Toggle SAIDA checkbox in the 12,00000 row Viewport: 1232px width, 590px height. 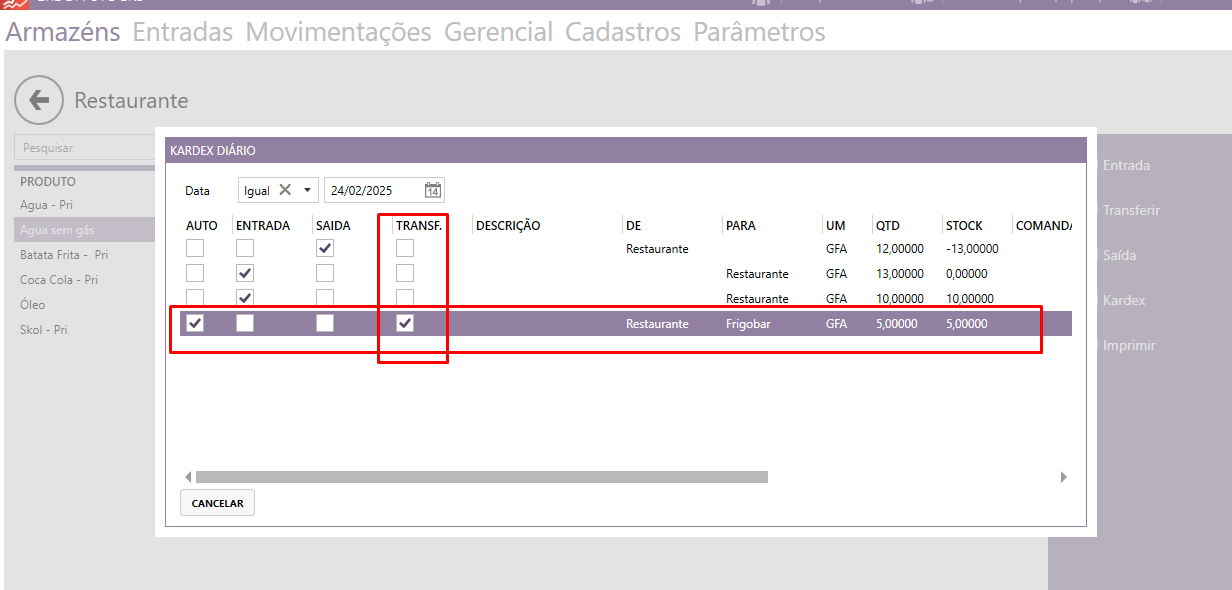tap(325, 248)
